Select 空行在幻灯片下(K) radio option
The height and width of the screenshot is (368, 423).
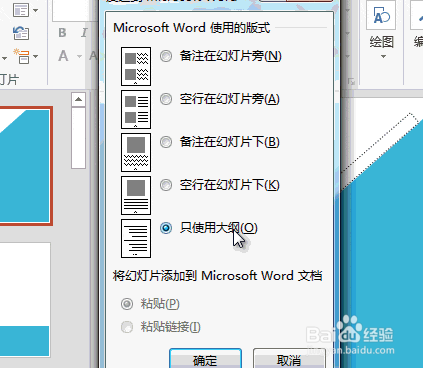pos(166,185)
